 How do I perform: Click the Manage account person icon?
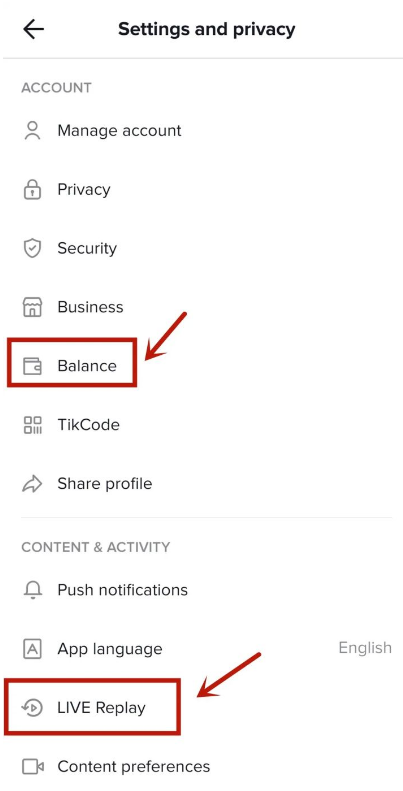tap(33, 131)
